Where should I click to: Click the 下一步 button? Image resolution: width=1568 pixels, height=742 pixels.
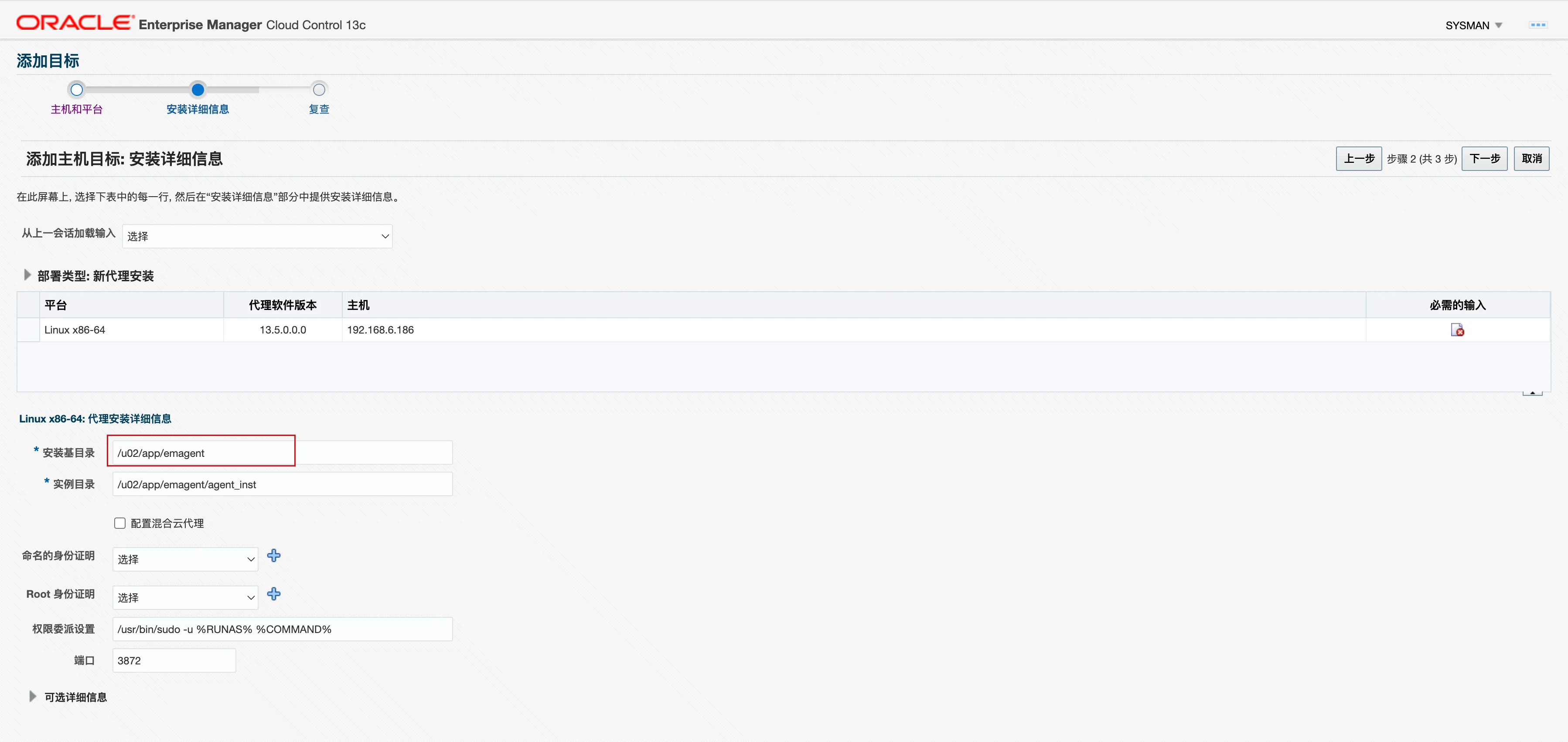point(1484,159)
